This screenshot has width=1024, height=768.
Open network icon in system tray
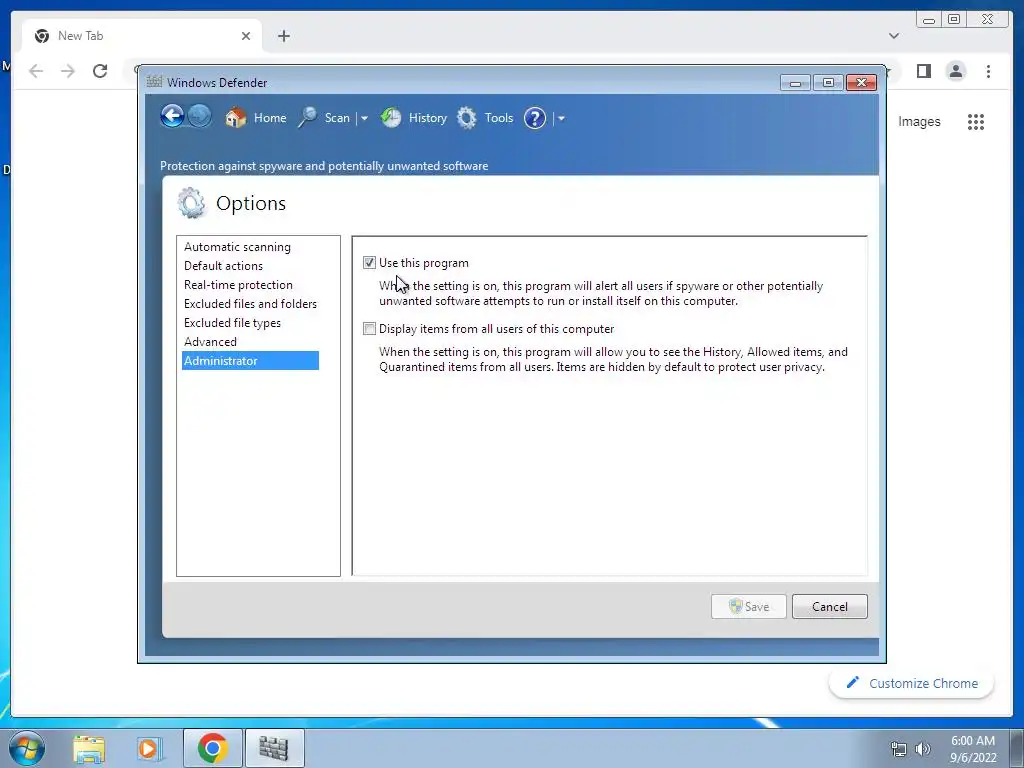(x=899, y=749)
